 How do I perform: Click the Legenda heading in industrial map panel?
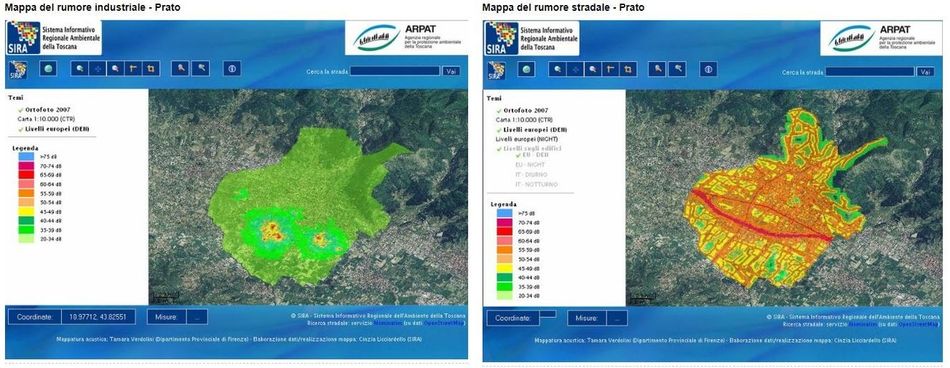click(25, 148)
